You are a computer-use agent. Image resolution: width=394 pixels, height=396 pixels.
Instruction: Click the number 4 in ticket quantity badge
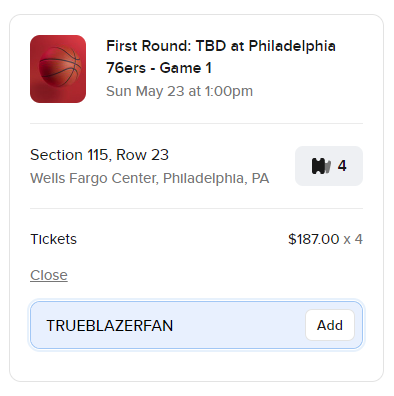(342, 166)
